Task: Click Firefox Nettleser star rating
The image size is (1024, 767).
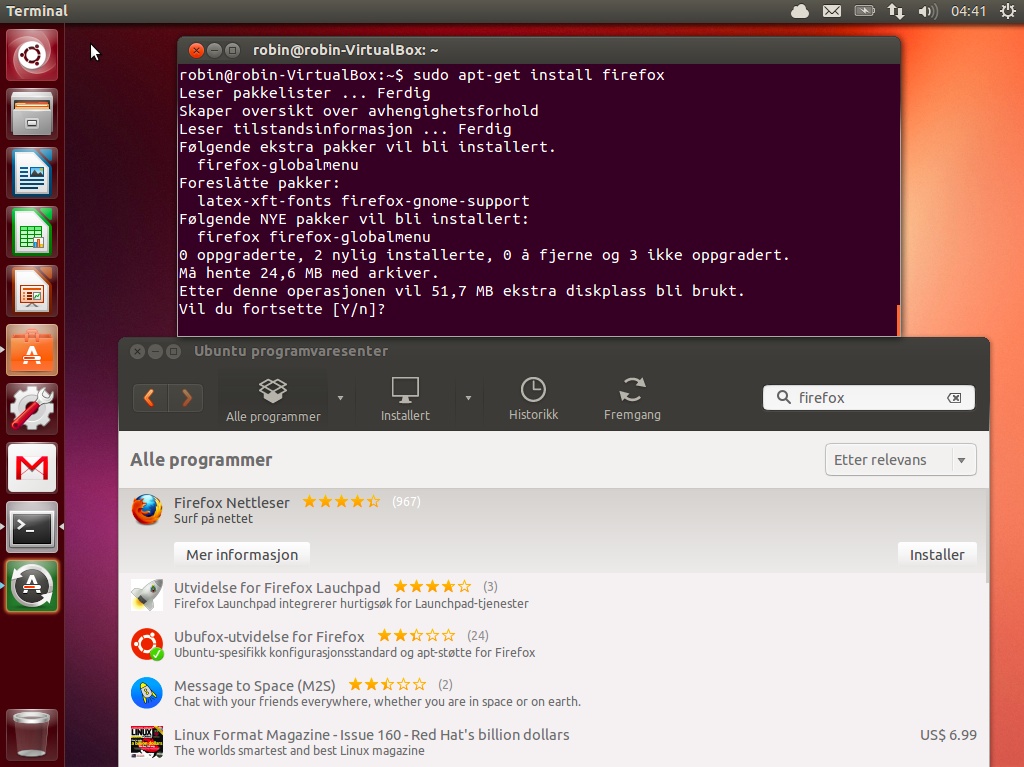Action: (341, 502)
